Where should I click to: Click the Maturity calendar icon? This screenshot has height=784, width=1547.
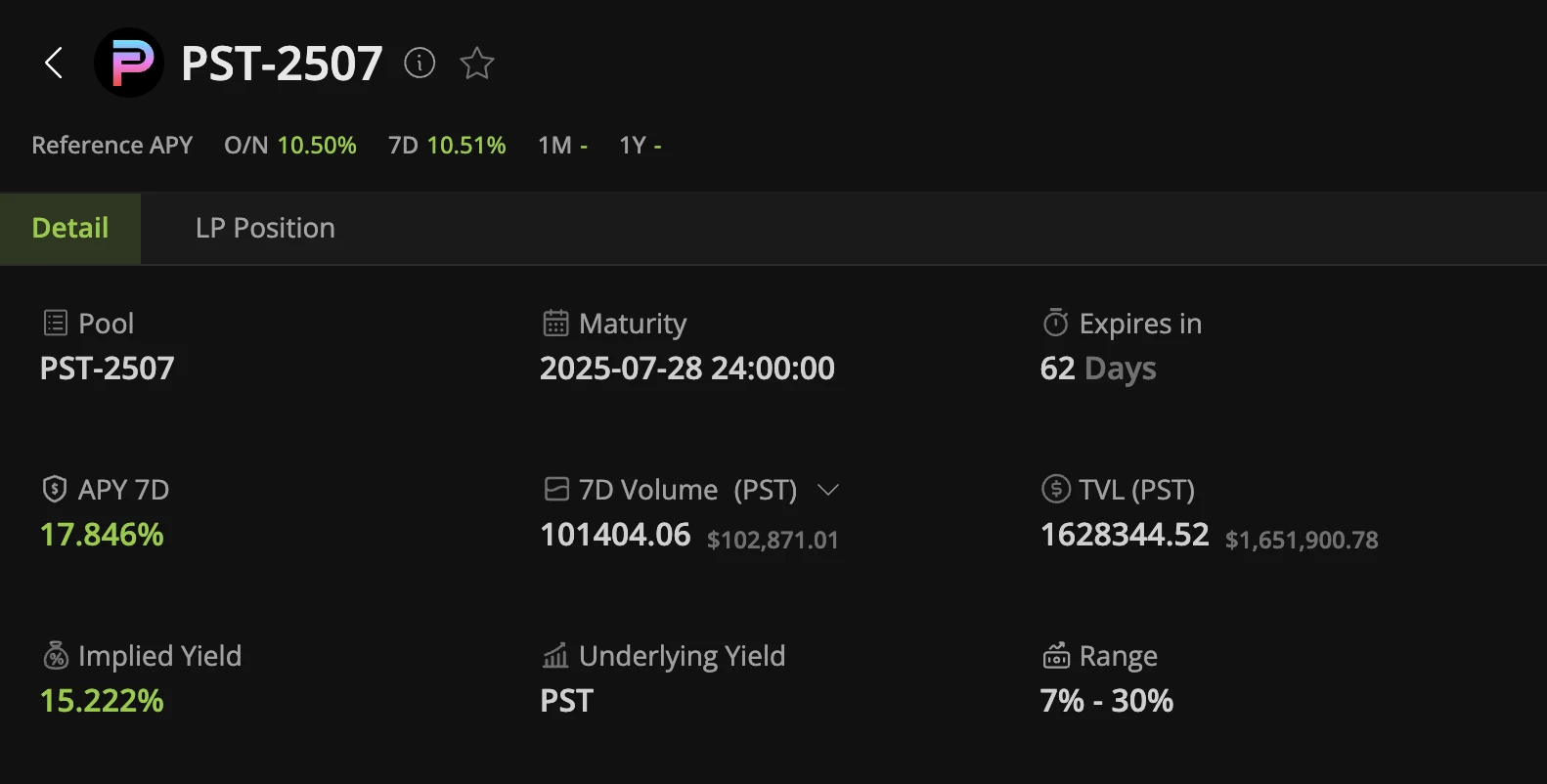[555, 324]
